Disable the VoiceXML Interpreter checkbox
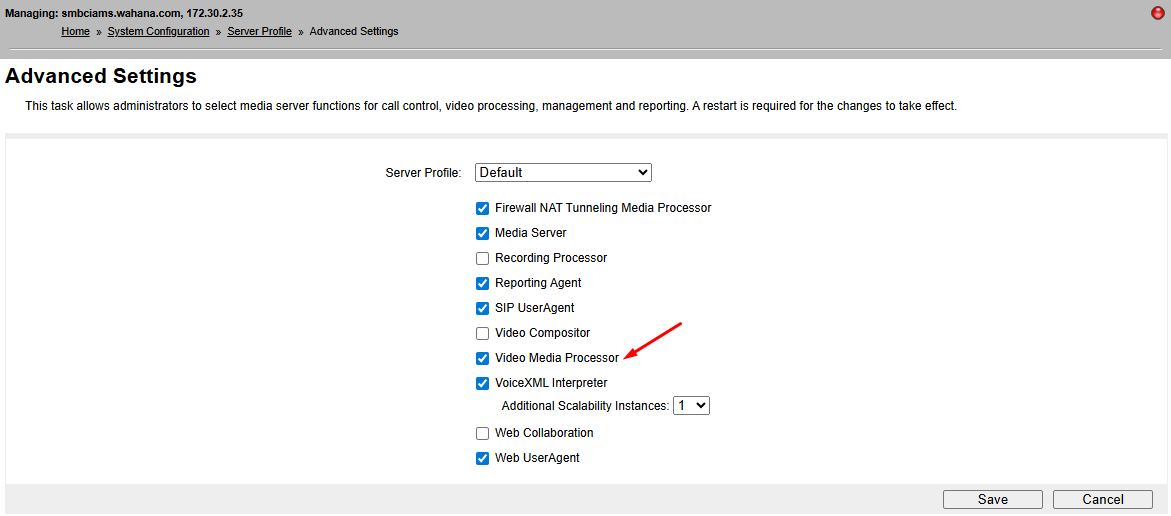This screenshot has width=1171, height=516. coord(483,384)
